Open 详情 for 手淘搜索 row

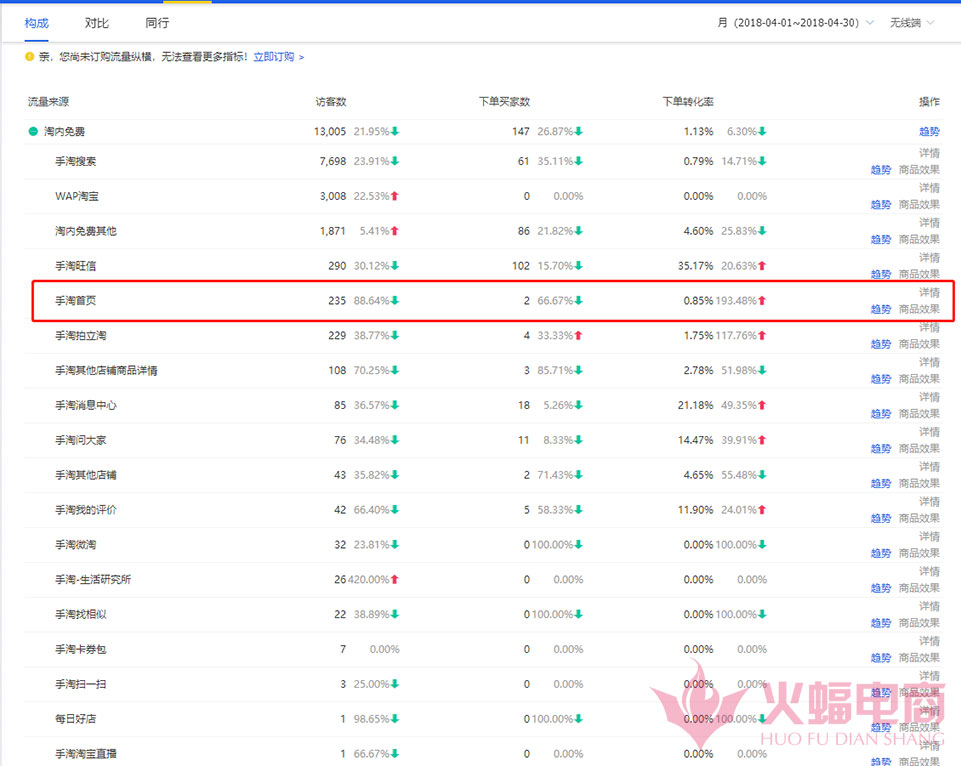tap(929, 153)
